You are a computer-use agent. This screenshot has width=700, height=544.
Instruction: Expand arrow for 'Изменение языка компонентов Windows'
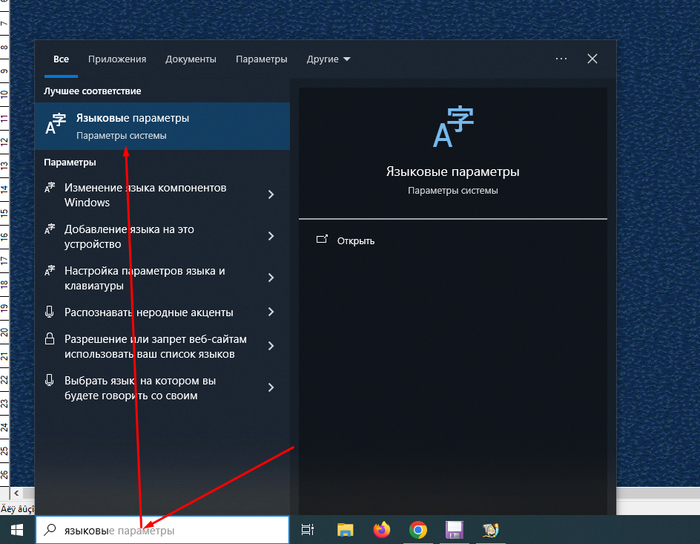[x=271, y=195]
